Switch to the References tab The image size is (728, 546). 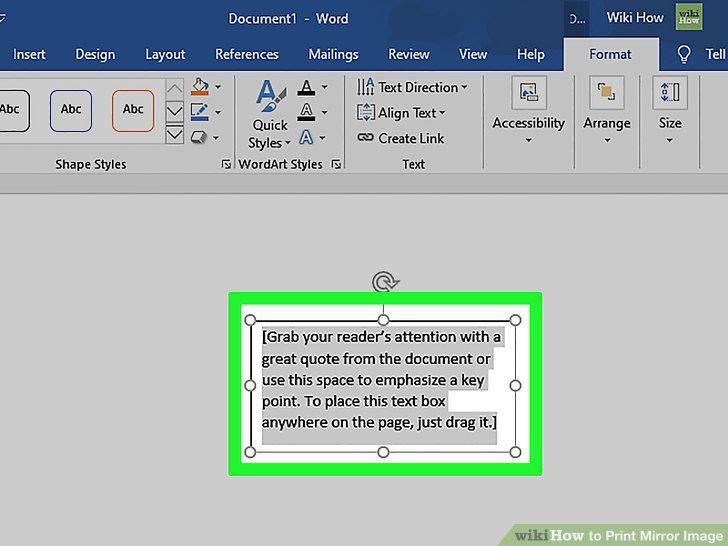pos(247,54)
